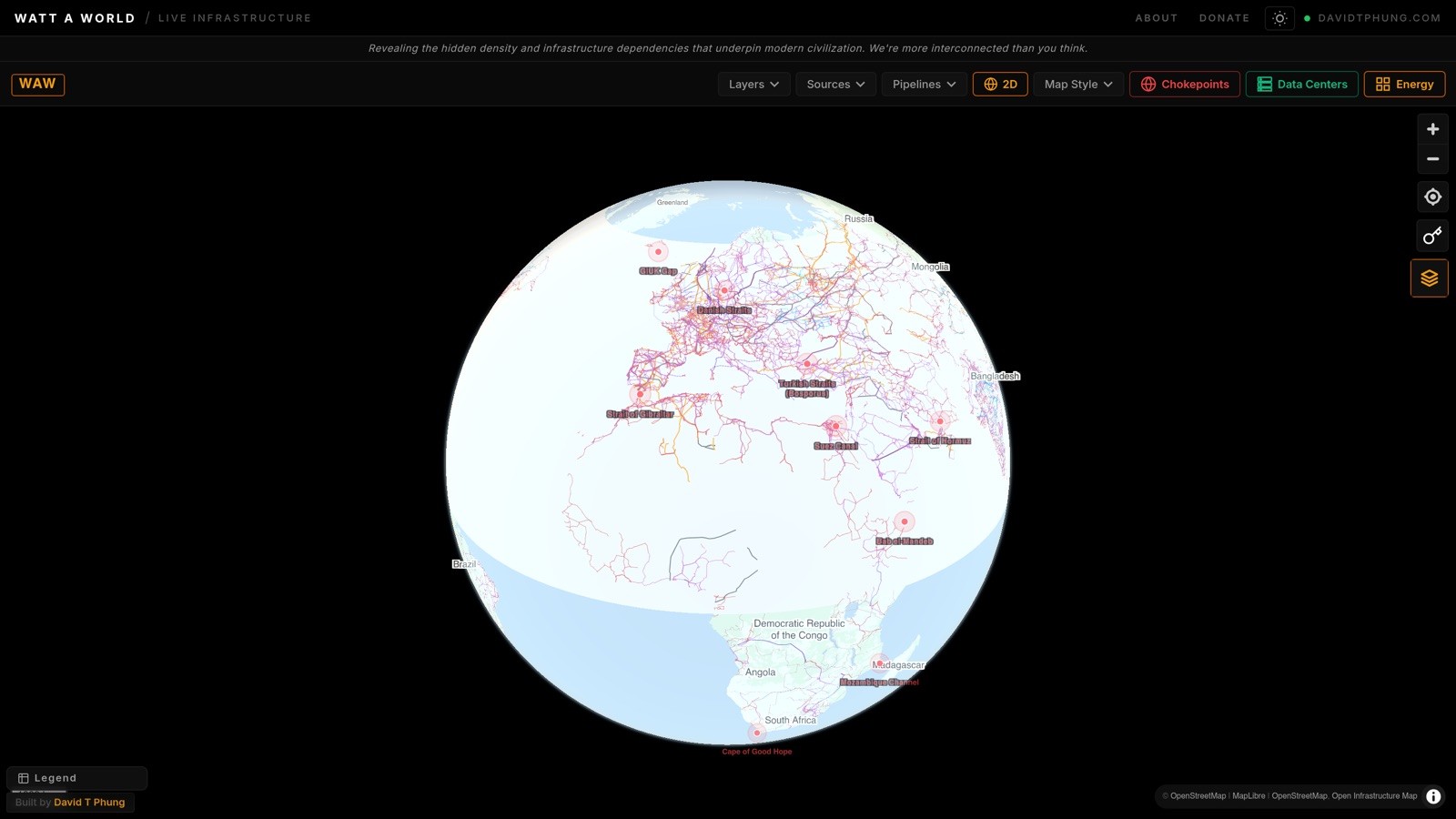Toggle light/dark theme sun icon
Image resolution: width=1456 pixels, height=819 pixels.
coord(1279,18)
